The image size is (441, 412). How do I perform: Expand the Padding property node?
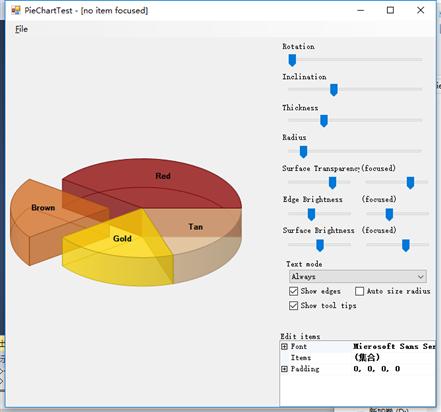coord(284,369)
